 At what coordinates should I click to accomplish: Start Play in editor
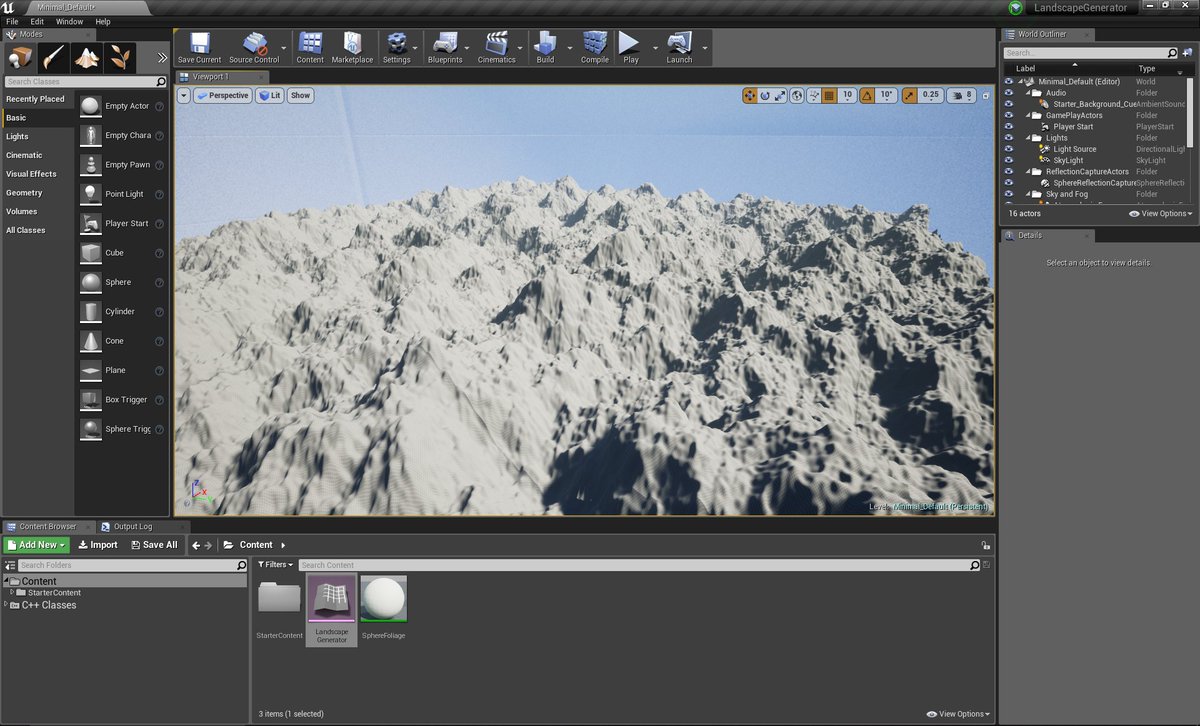click(x=630, y=47)
